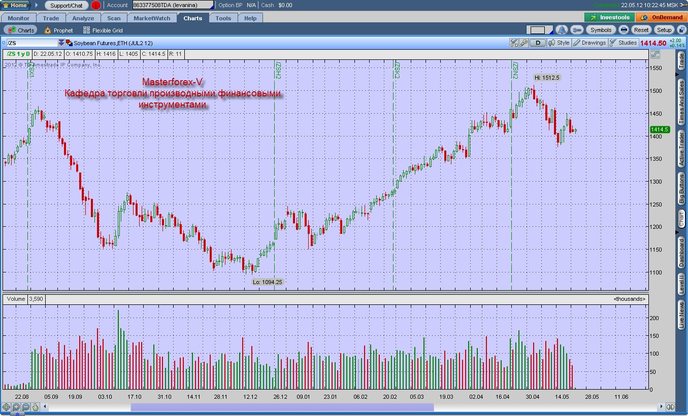Open the Drawings menu
The image size is (688, 416).
click(x=590, y=43)
